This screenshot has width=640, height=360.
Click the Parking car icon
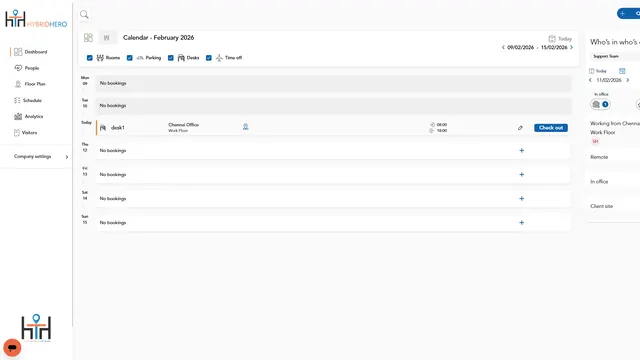140,58
